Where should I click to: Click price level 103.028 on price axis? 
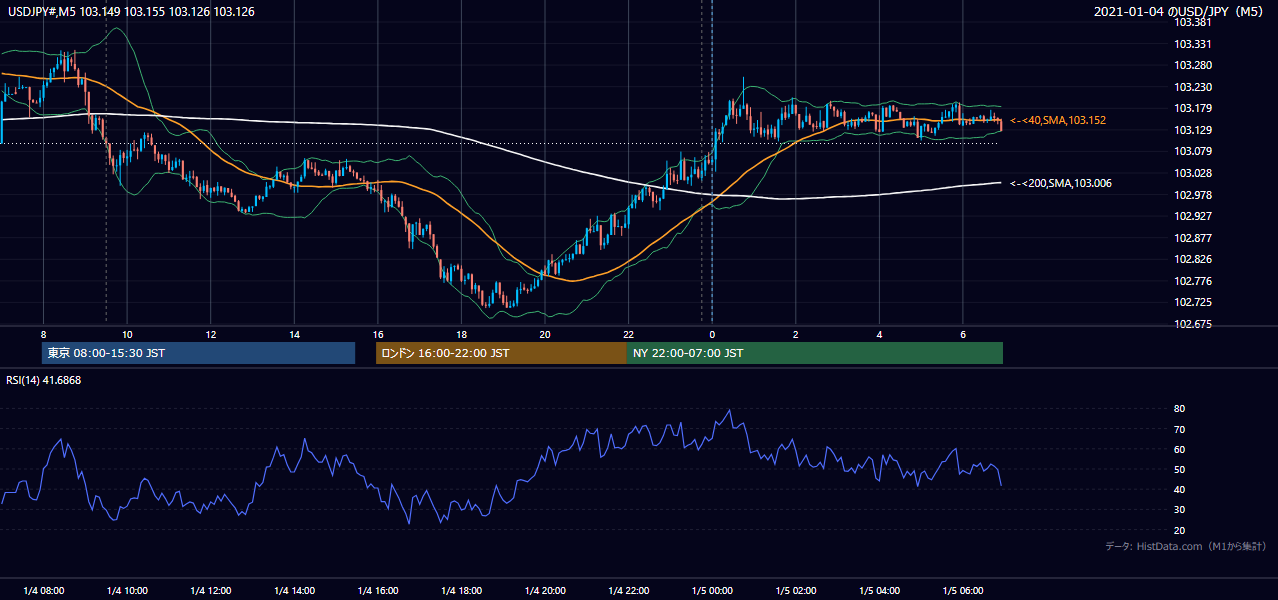point(1193,174)
